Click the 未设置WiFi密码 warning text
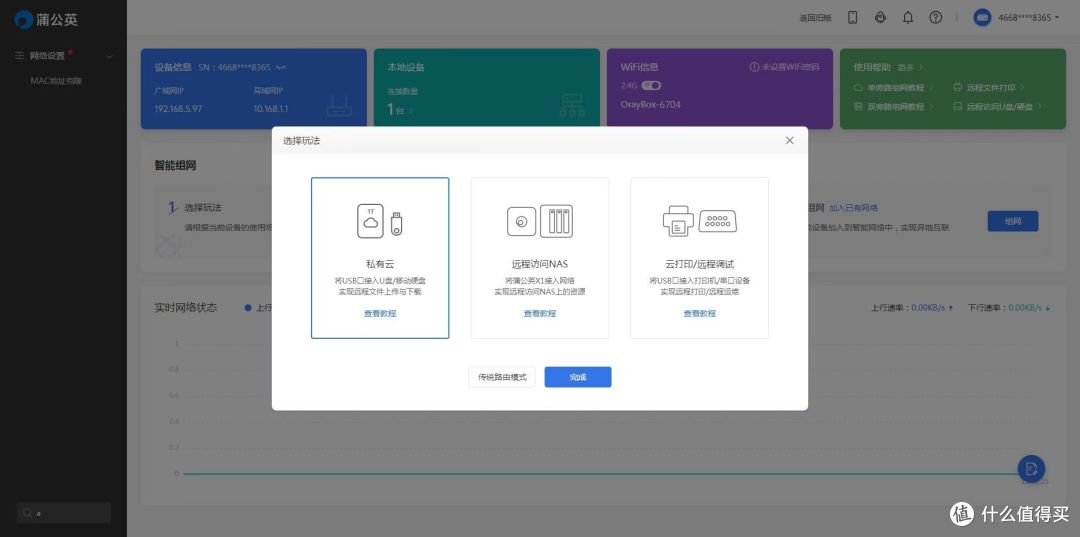1080x537 pixels. [791, 67]
